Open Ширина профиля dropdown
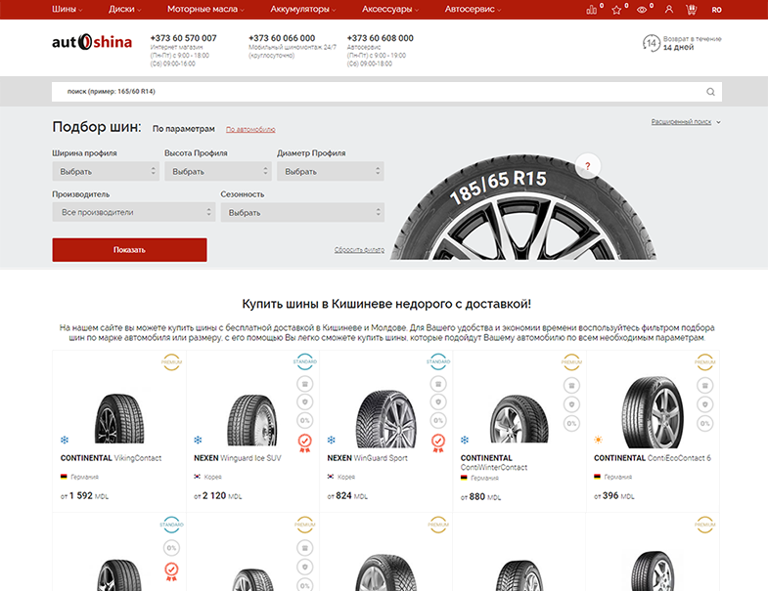 click(106, 171)
